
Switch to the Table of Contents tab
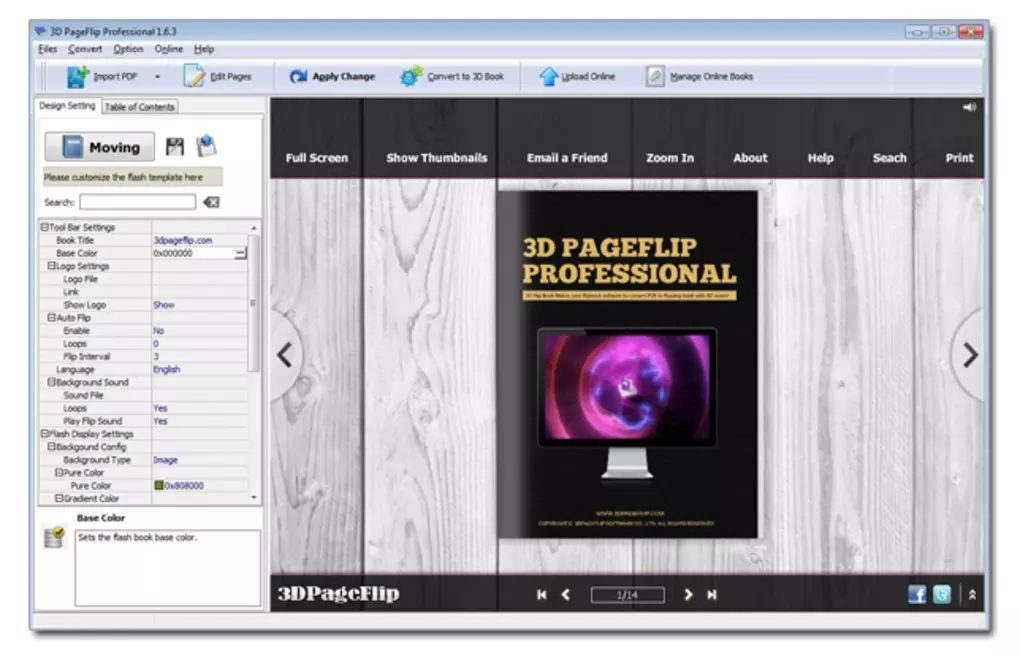[x=139, y=106]
